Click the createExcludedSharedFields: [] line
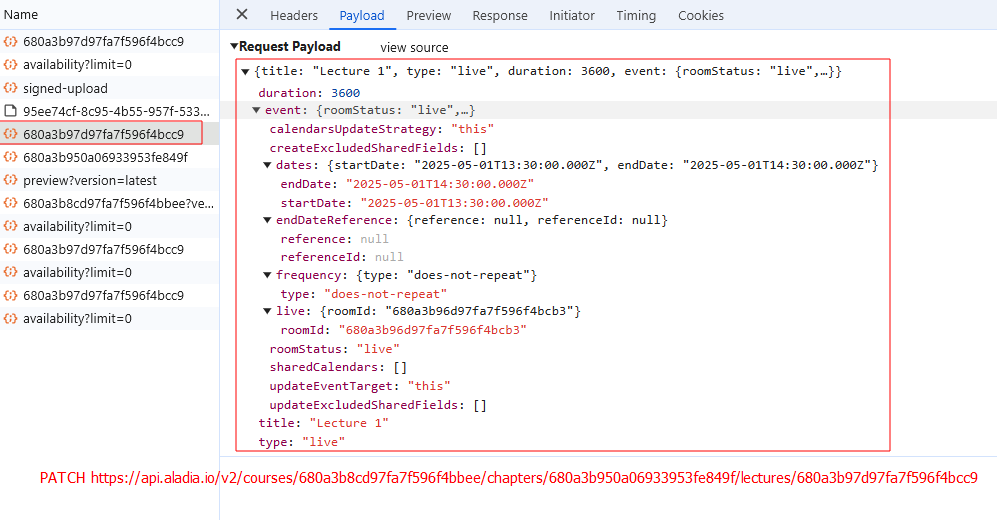Image resolution: width=997 pixels, height=520 pixels. coord(378,148)
